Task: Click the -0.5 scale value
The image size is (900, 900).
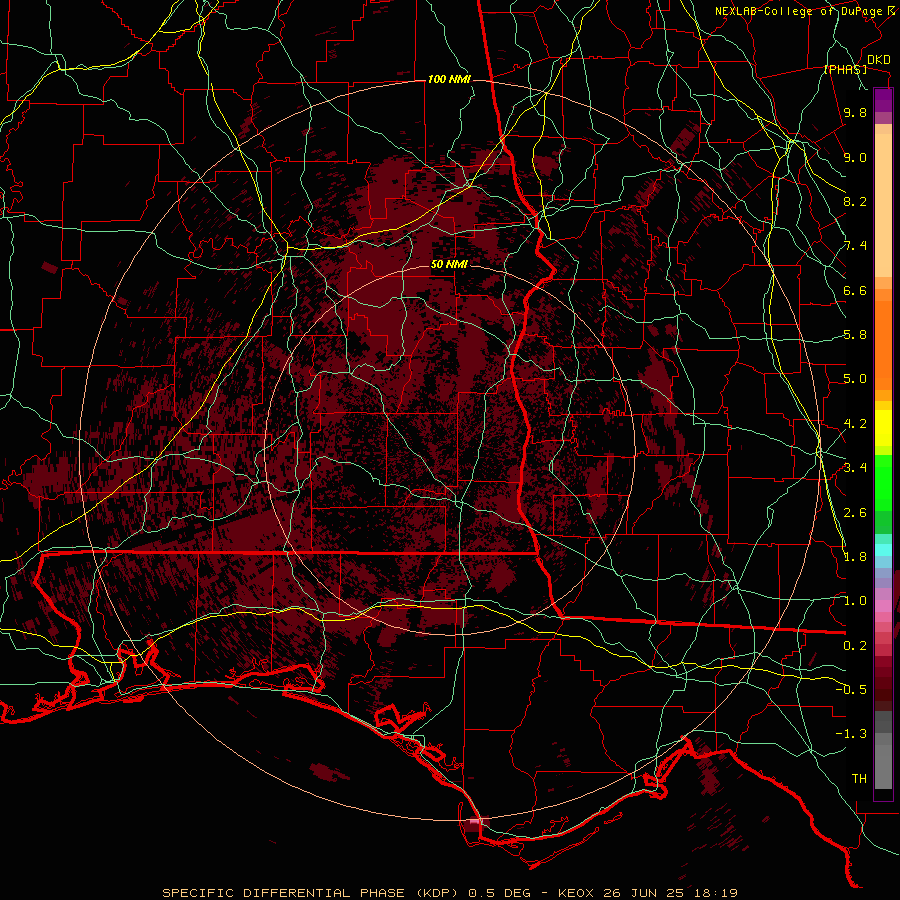Action: point(851,689)
